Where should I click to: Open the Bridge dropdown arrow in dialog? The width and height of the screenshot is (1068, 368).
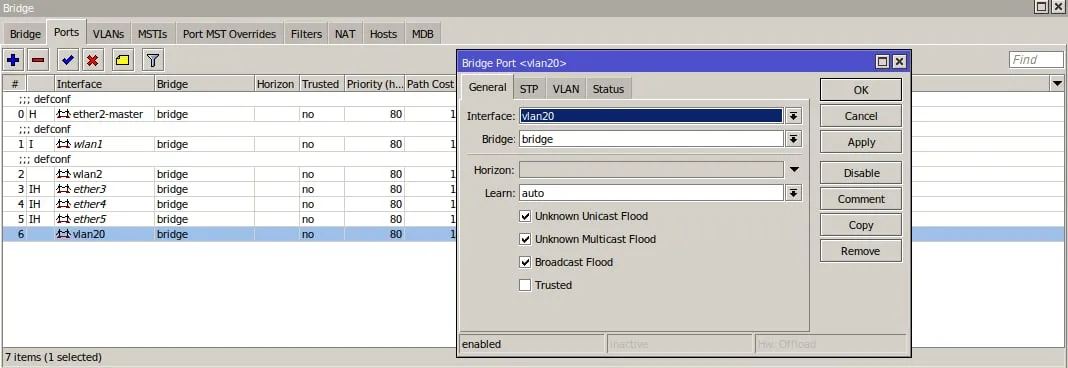(794, 139)
